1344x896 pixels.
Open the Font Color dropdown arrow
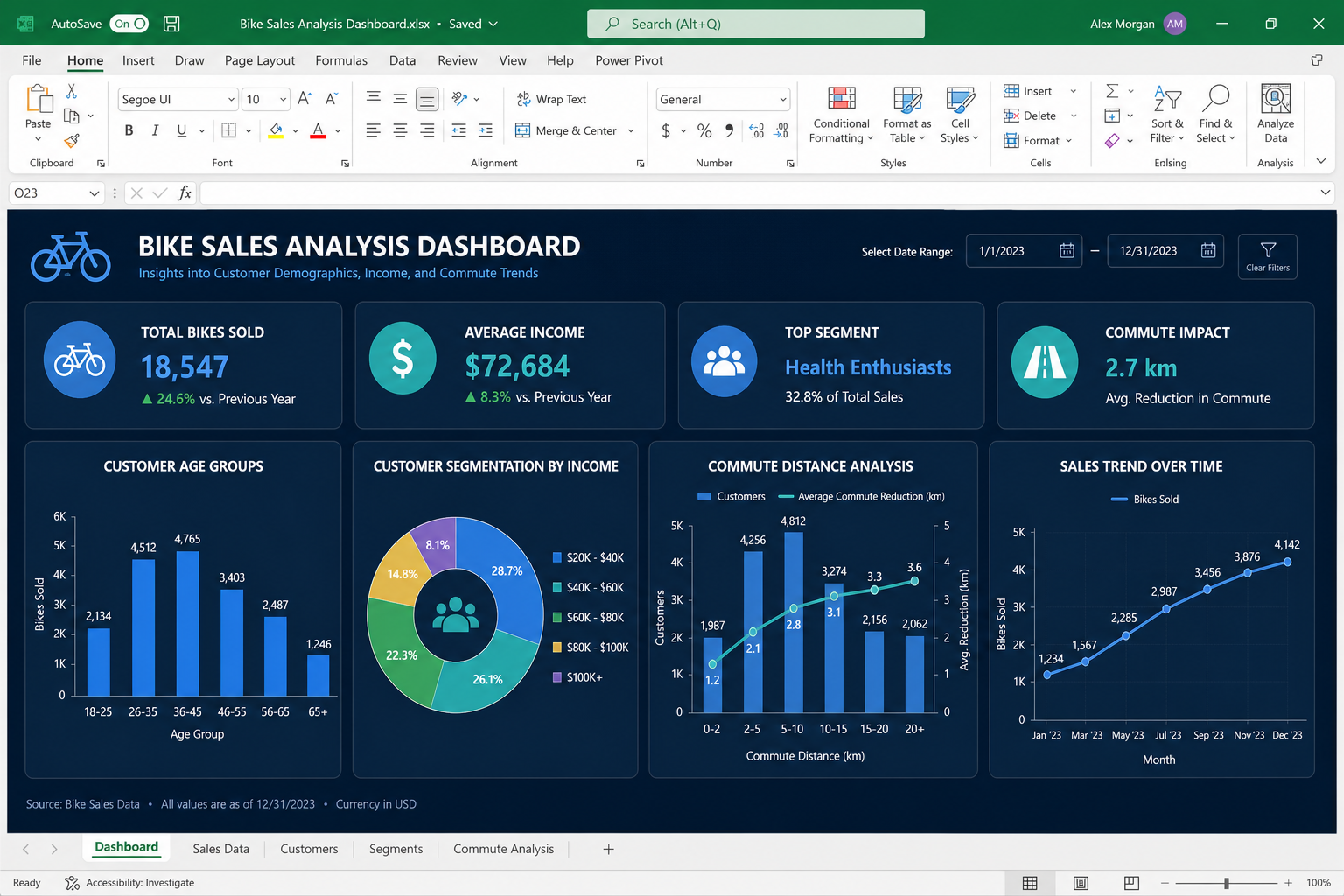coord(338,131)
